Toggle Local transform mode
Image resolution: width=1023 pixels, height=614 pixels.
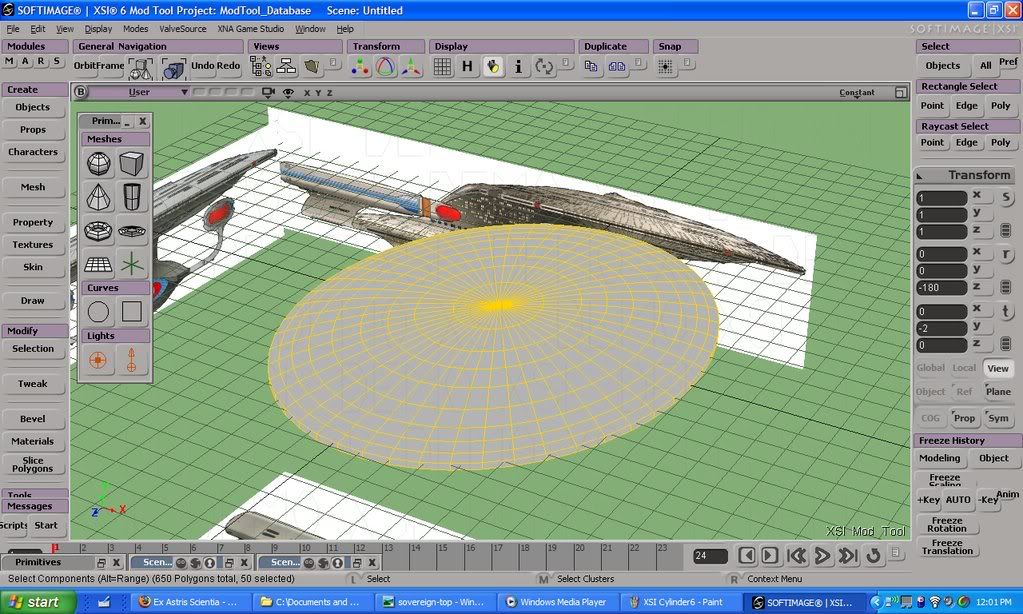point(964,368)
